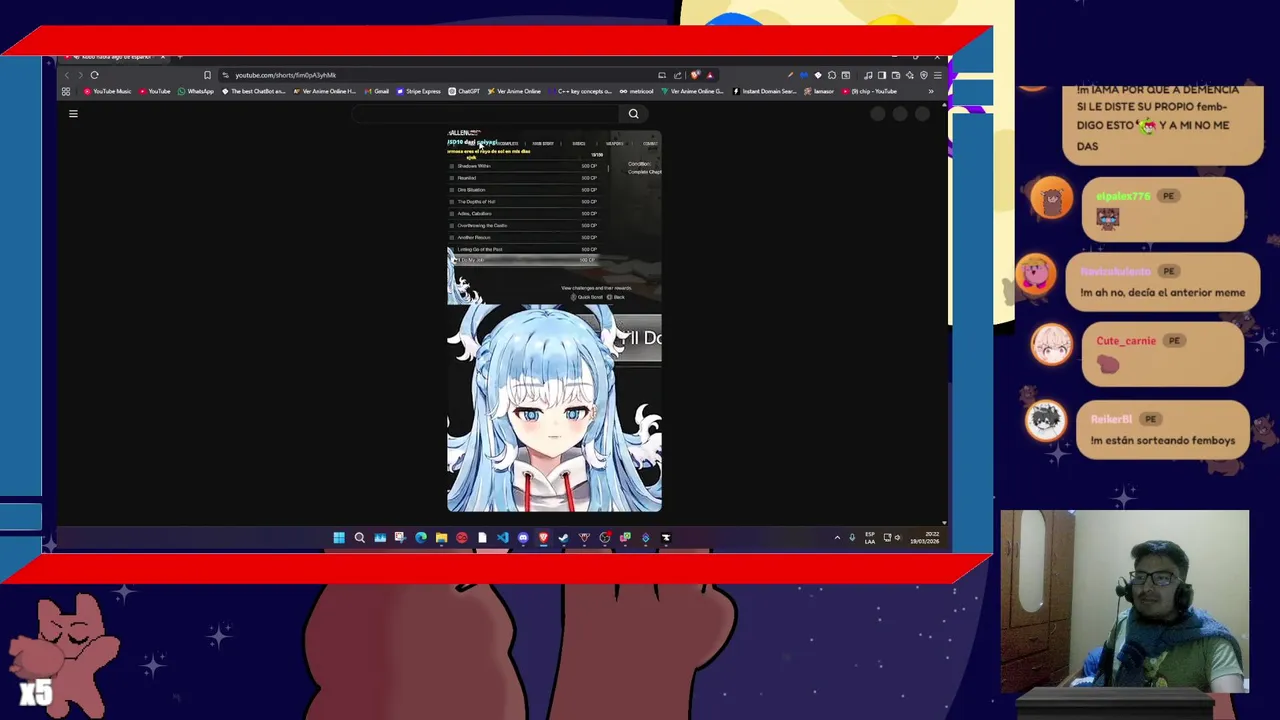Image resolution: width=1280 pixels, height=720 pixels.
Task: Open the Brave main menu icon
Action: (x=937, y=75)
